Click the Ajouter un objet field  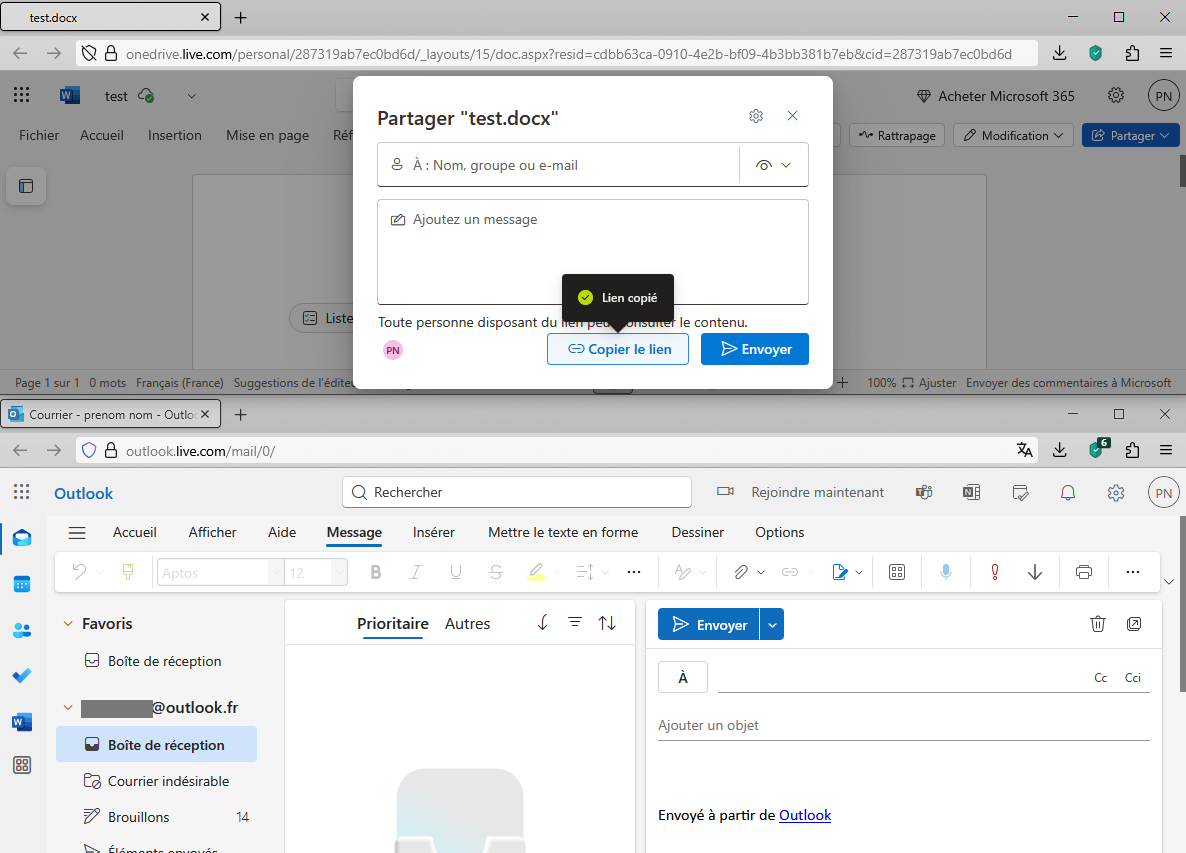[904, 725]
